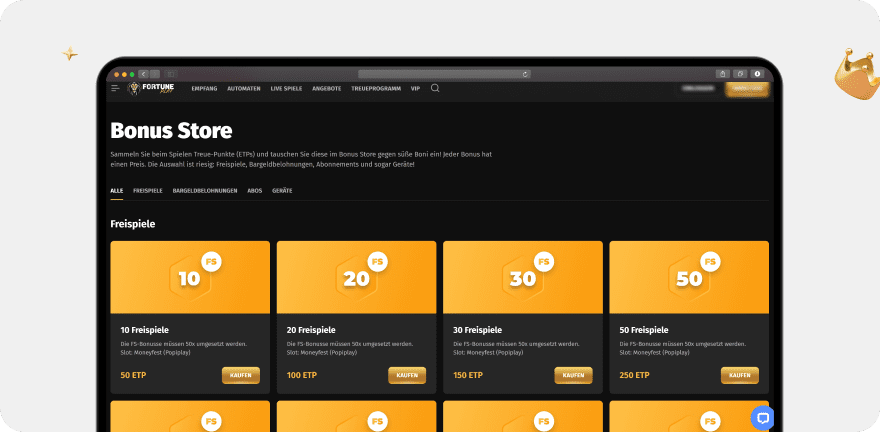
Task: Buy the 30 Freispiele bonus
Action: [x=573, y=375]
